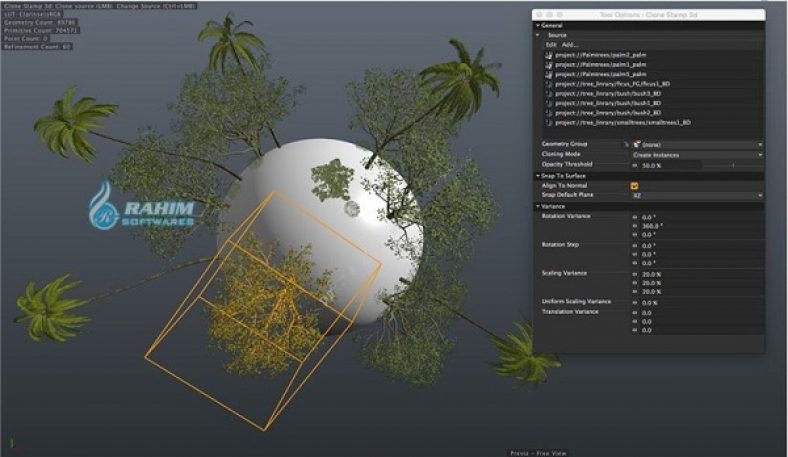Screen dimensions: 788x457
Task: Open the Geometry Group dropdown
Action: pos(698,144)
